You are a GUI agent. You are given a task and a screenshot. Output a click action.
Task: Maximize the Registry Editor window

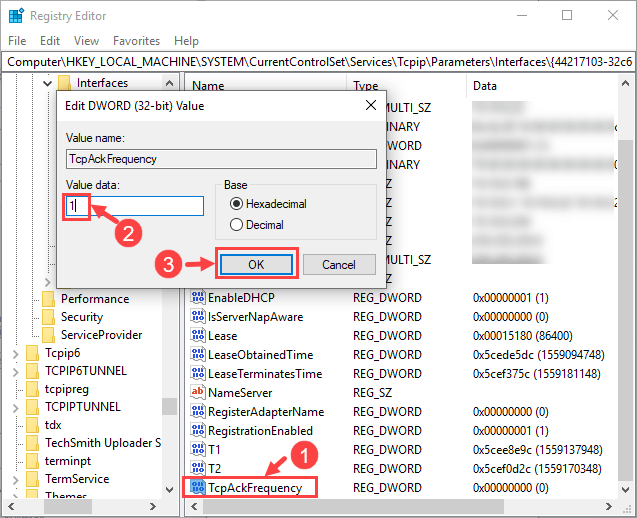point(567,15)
